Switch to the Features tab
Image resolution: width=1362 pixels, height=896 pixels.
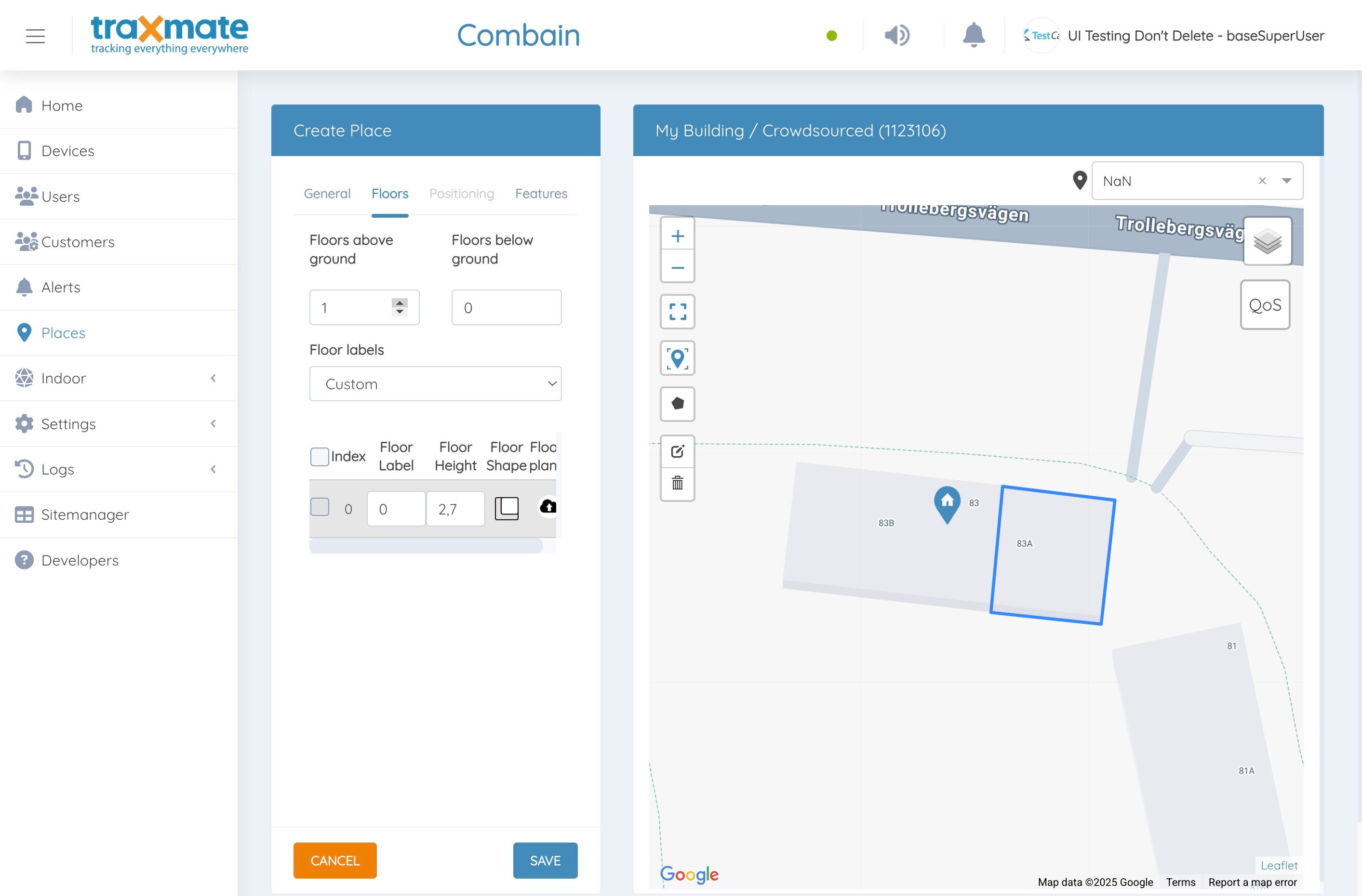[x=541, y=194]
